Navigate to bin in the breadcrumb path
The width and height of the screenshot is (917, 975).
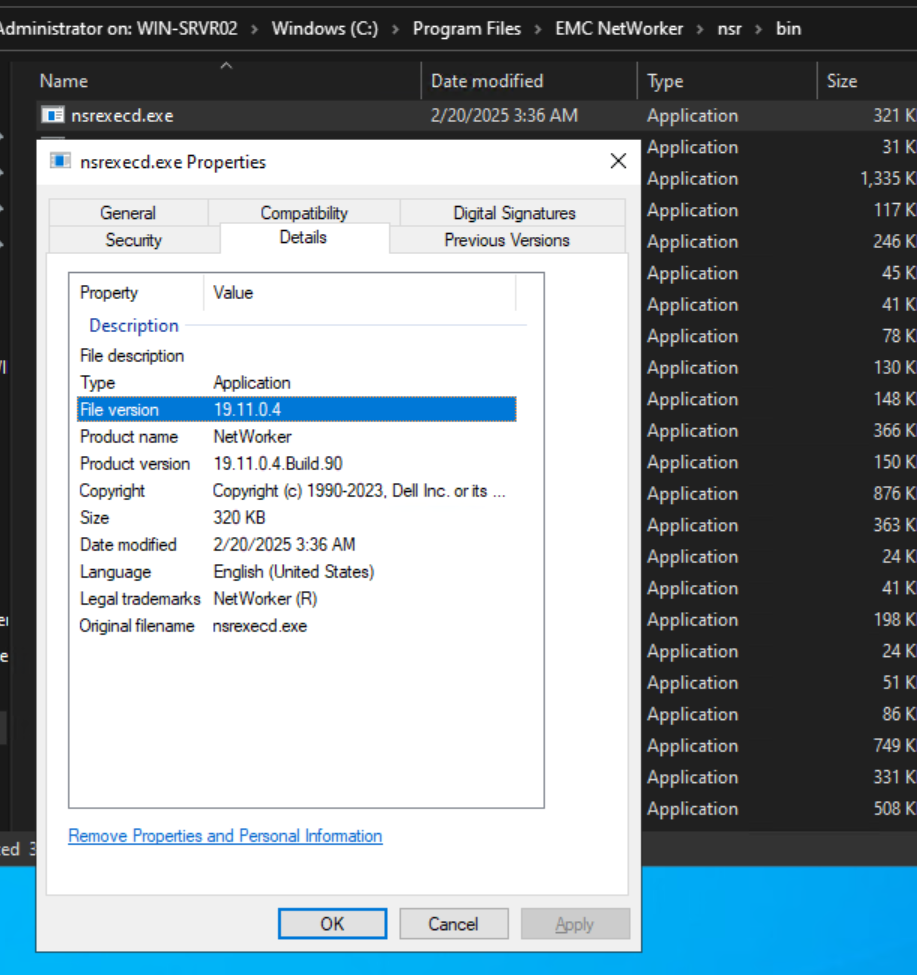click(789, 29)
